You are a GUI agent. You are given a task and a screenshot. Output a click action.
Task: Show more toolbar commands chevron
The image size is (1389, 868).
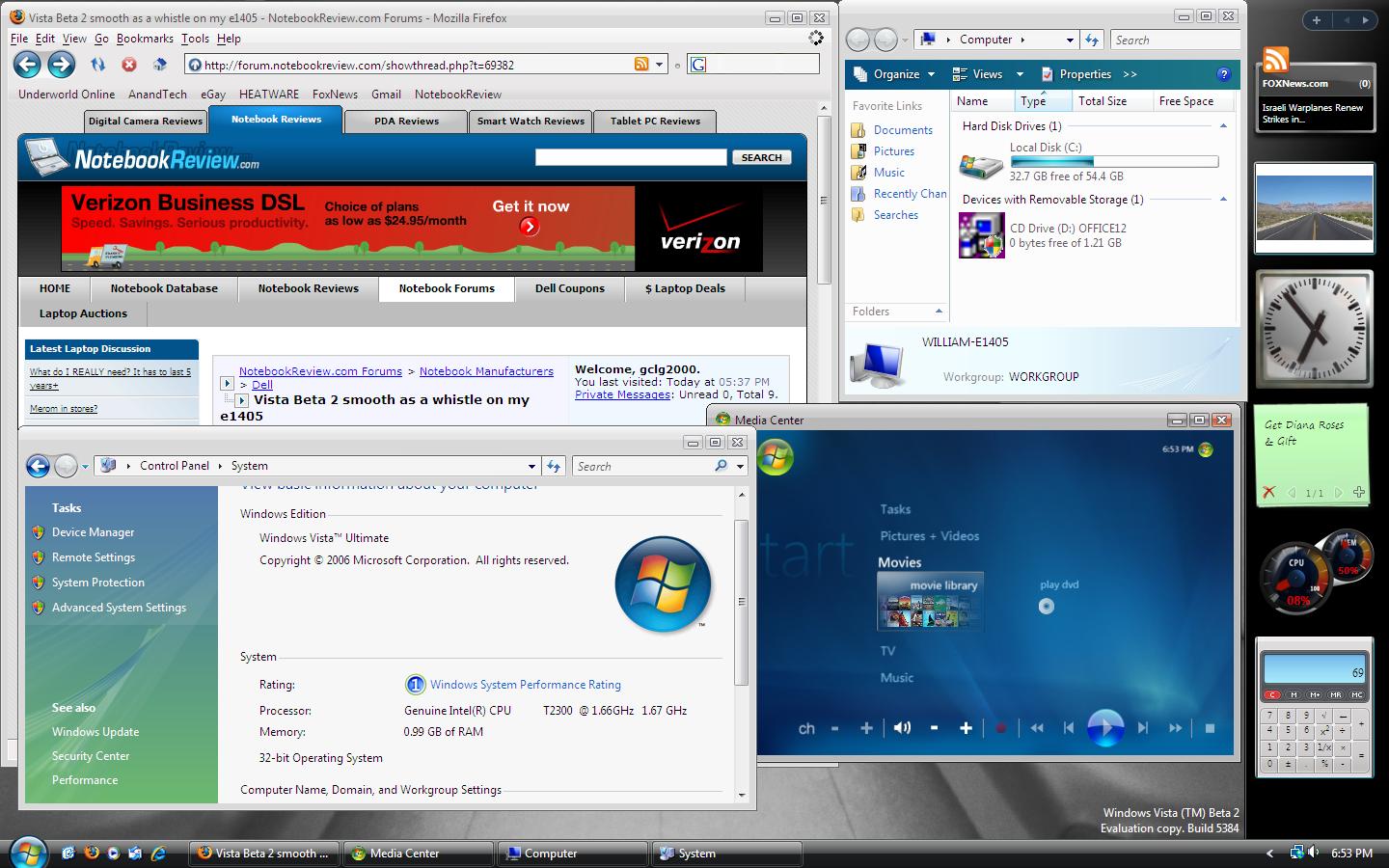[1130, 74]
